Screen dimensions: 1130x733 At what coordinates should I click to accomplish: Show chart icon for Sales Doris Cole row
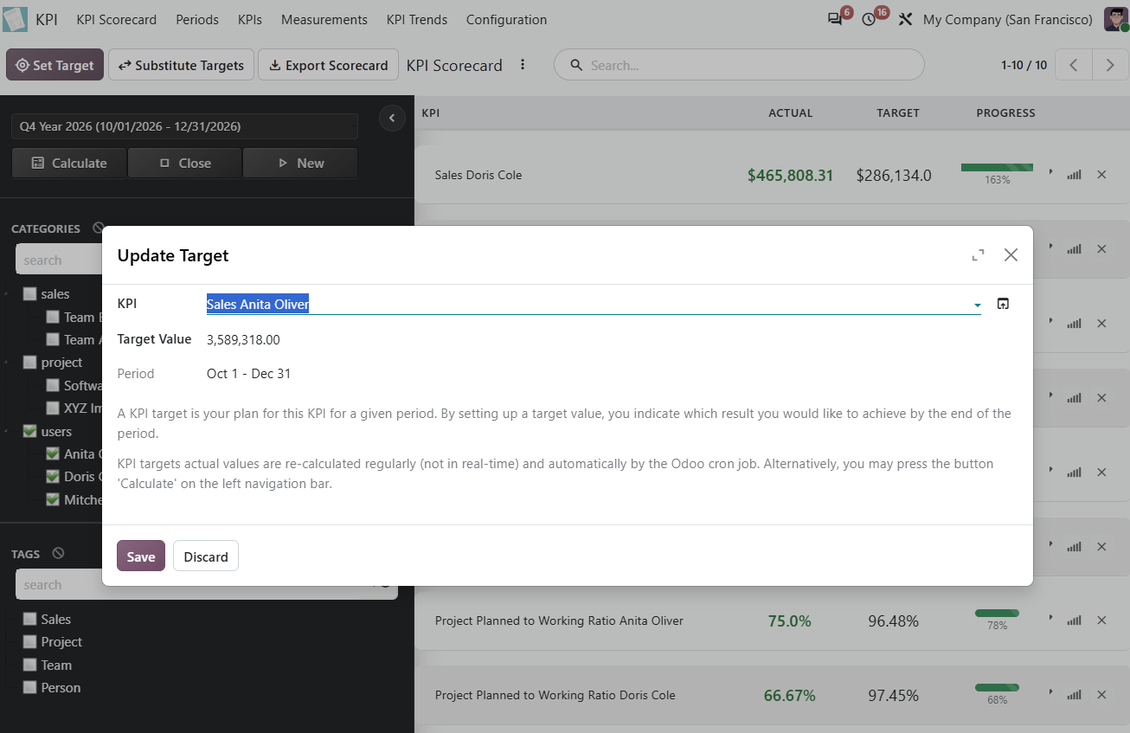click(x=1074, y=174)
